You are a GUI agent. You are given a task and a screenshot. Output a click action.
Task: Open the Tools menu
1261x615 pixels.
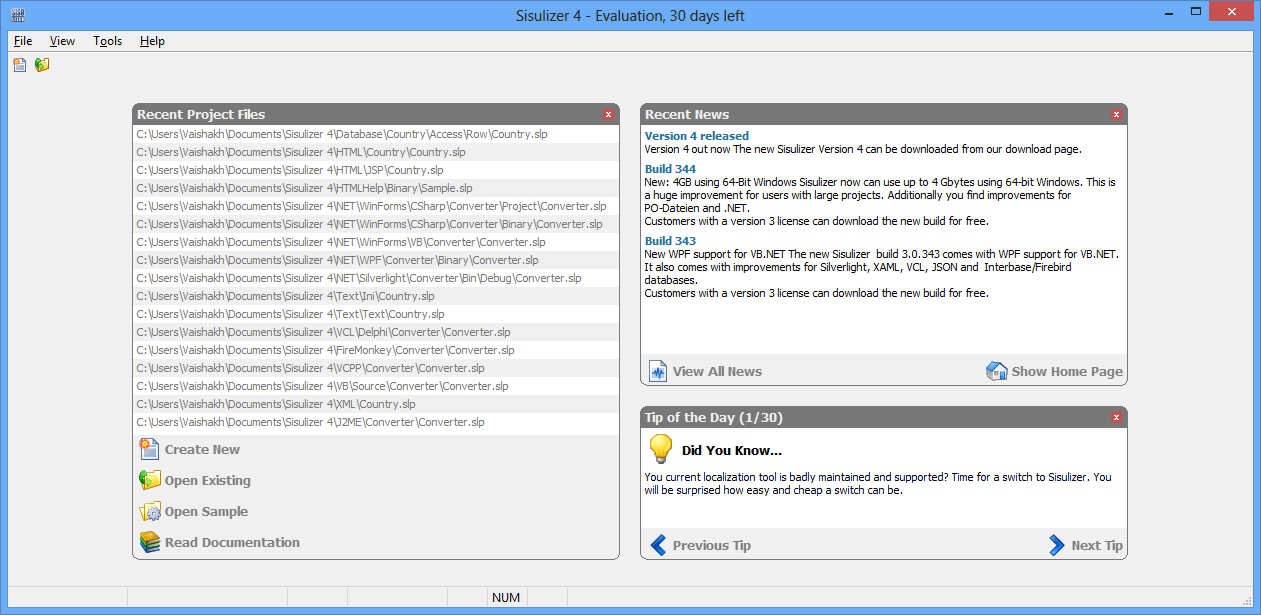107,41
